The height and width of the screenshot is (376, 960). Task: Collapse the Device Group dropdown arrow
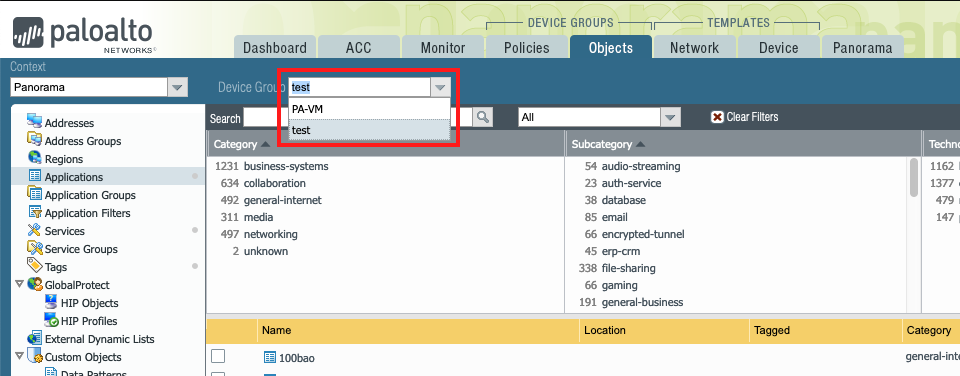[440, 88]
